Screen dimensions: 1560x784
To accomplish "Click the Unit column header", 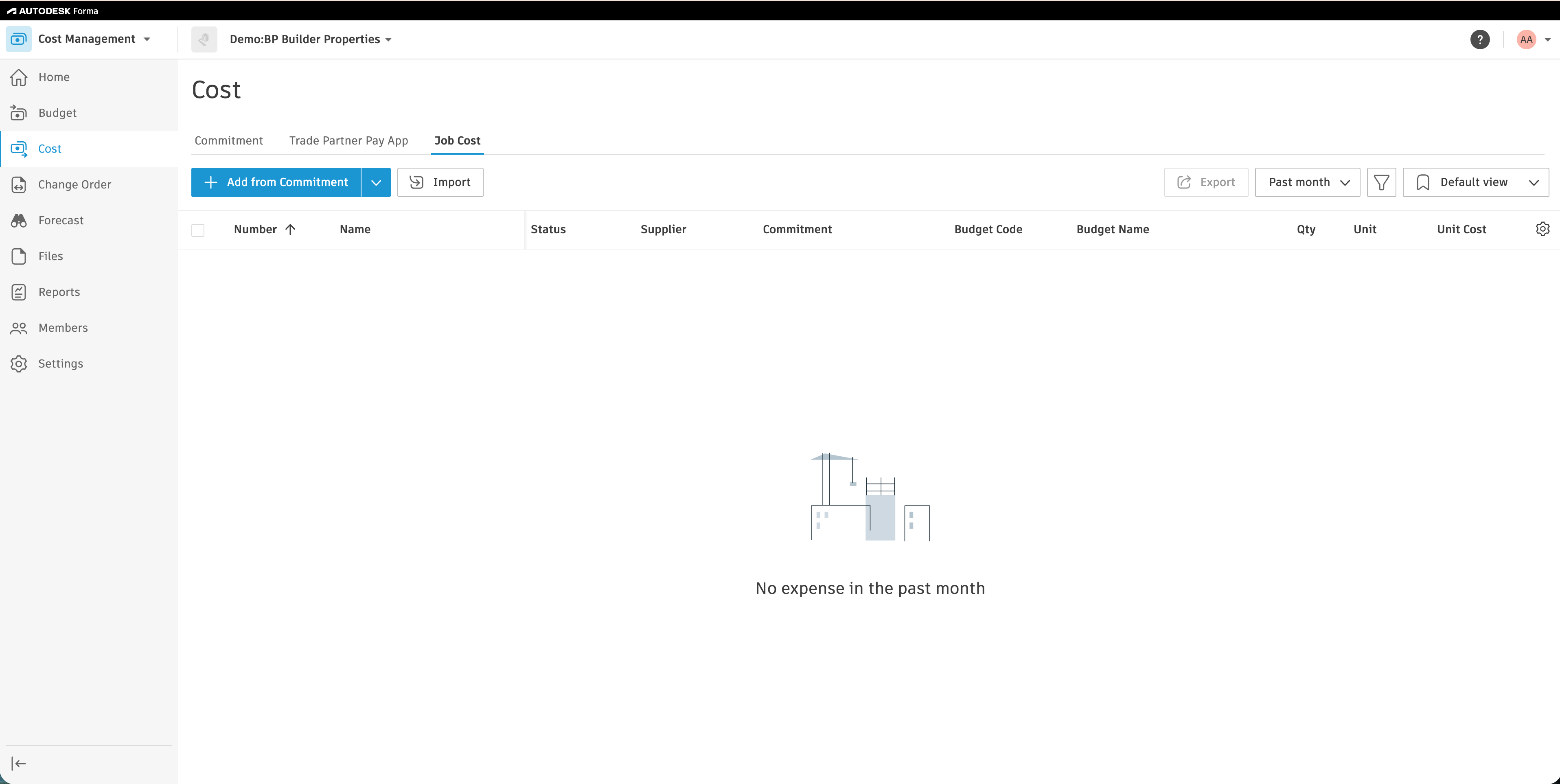I will 1365,230.
